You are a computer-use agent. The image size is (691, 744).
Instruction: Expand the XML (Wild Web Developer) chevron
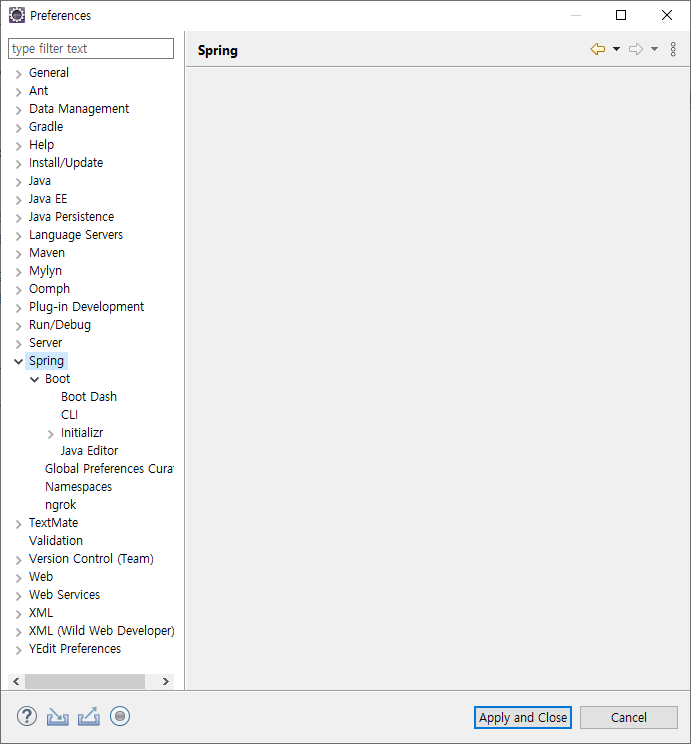pos(19,632)
